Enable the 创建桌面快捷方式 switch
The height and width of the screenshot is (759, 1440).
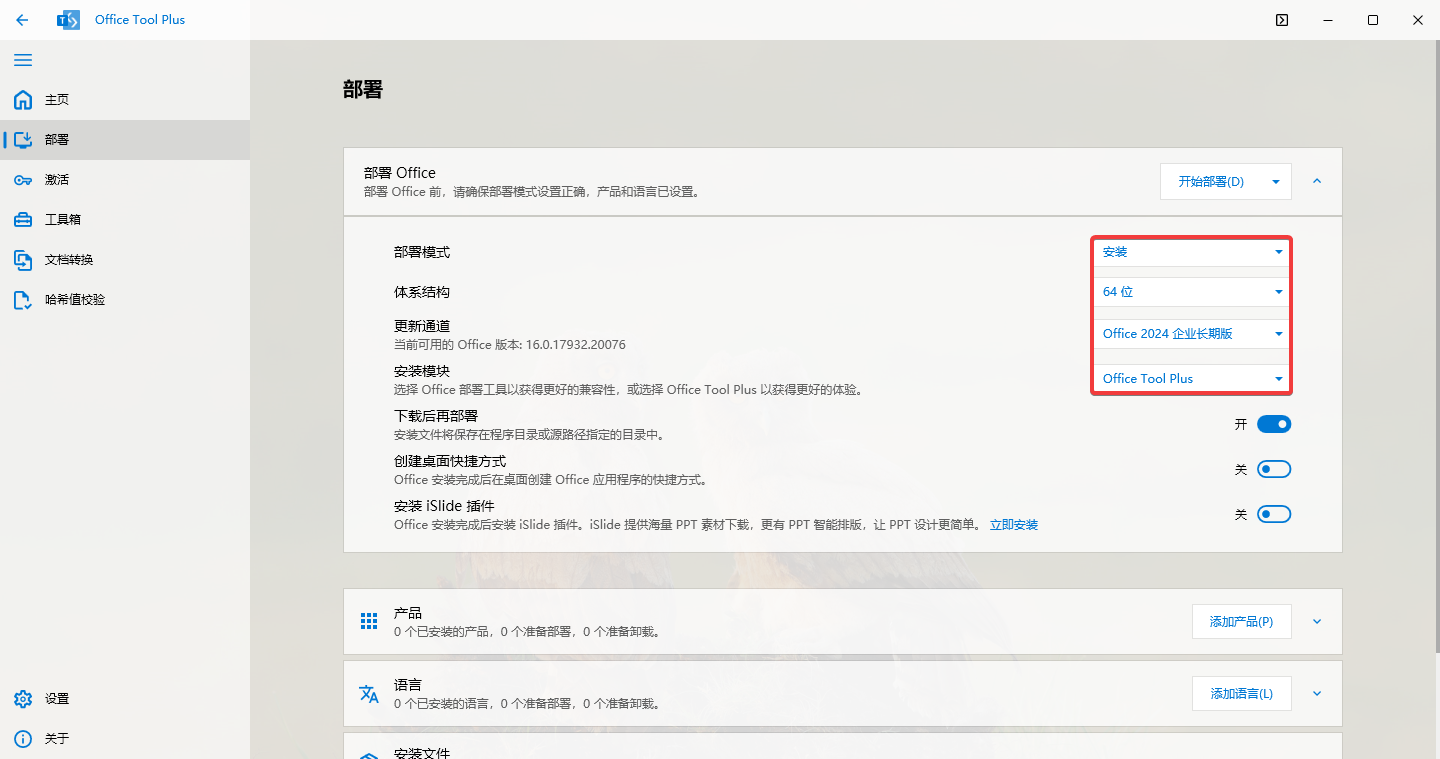(1274, 468)
